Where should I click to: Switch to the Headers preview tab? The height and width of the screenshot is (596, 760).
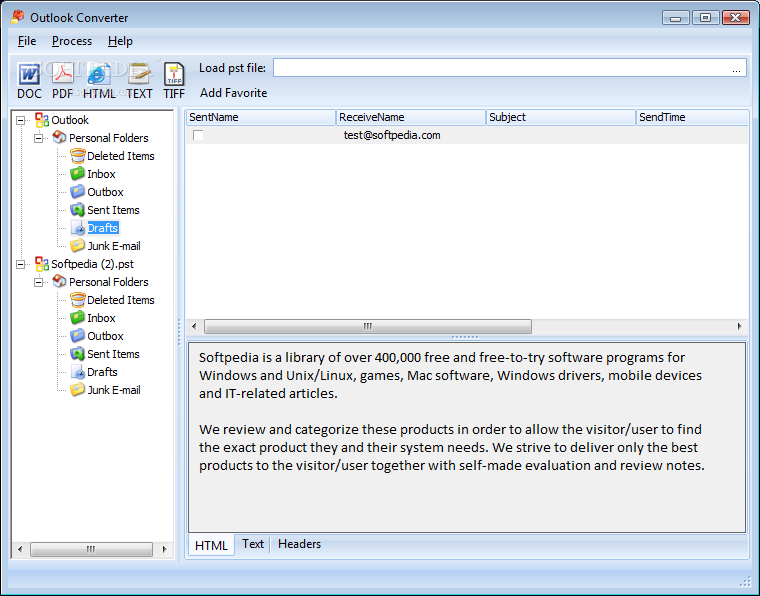pos(300,544)
